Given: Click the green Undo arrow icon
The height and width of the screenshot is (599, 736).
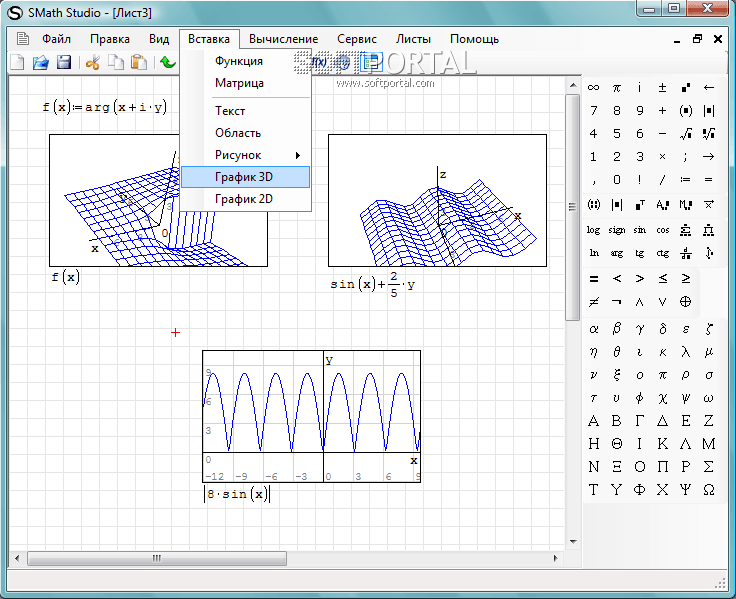Looking at the screenshot, I should point(167,63).
